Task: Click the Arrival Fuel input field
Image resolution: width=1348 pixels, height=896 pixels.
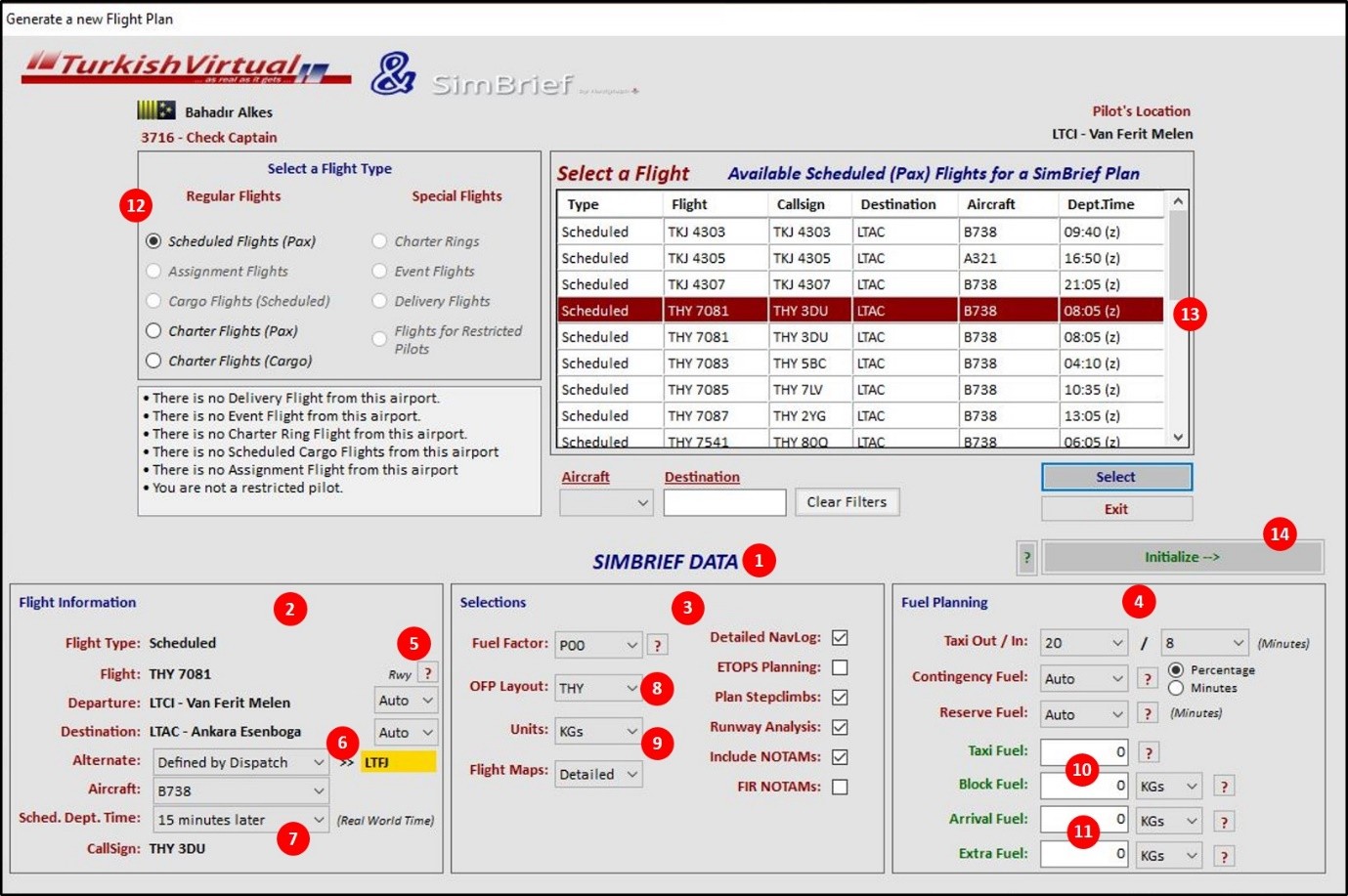Action: [1084, 821]
